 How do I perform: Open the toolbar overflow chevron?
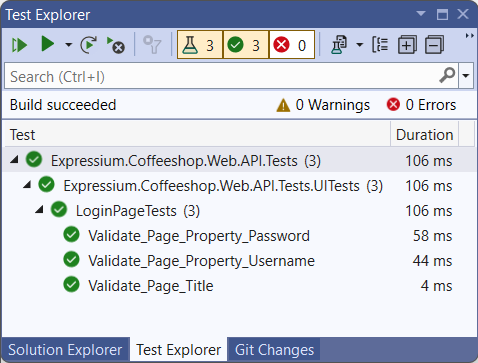[470, 36]
